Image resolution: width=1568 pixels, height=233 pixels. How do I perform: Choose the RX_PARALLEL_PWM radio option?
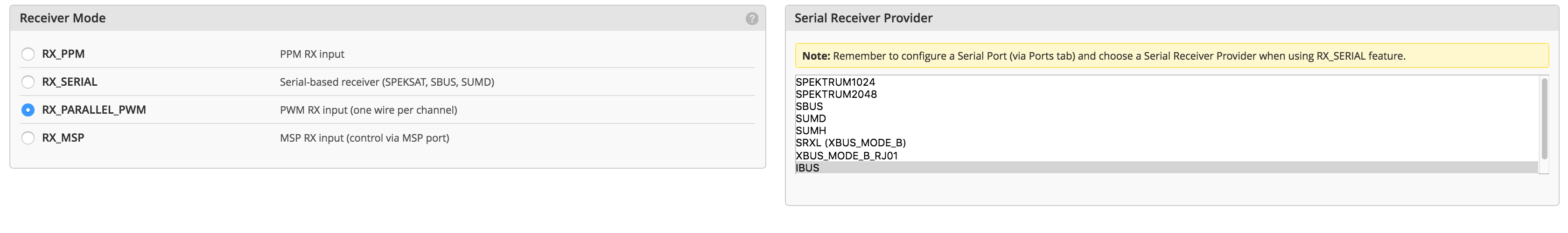point(28,110)
